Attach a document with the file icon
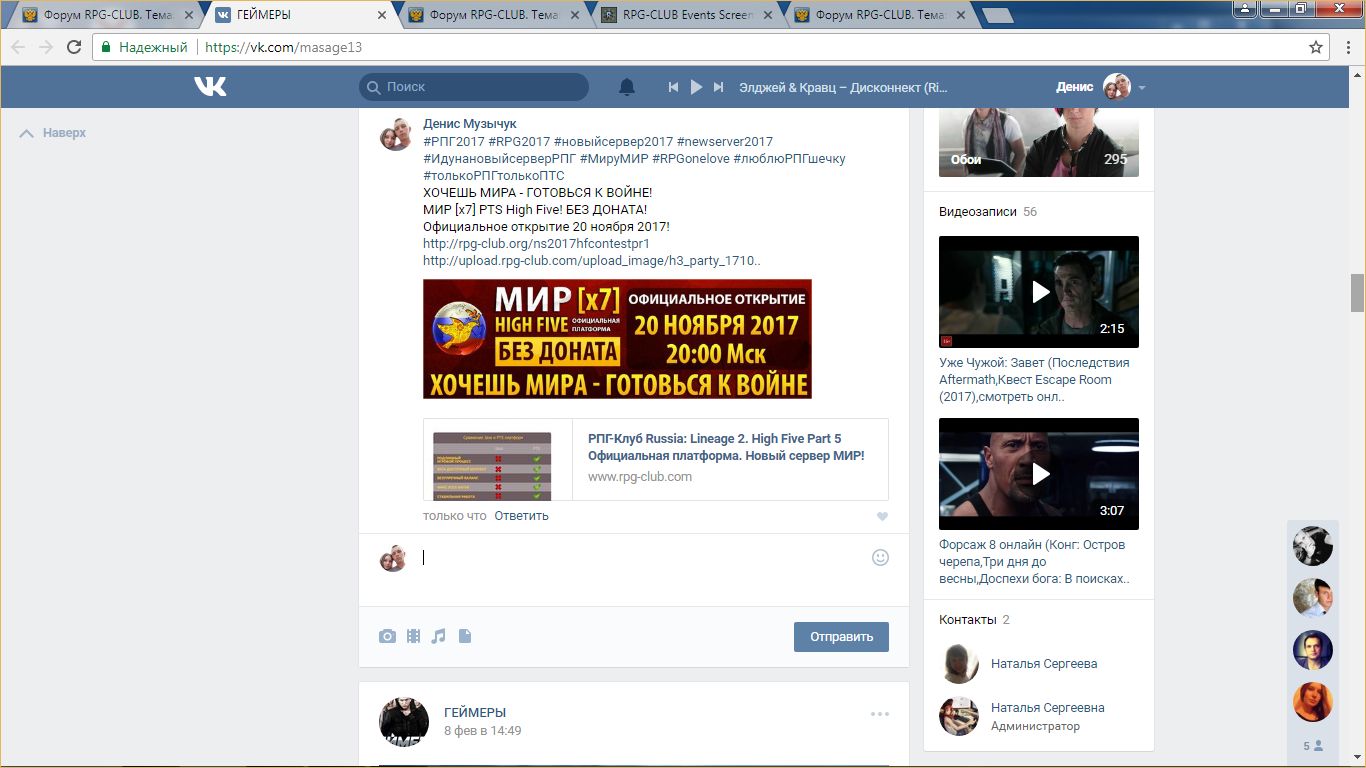The image size is (1366, 768). click(464, 636)
